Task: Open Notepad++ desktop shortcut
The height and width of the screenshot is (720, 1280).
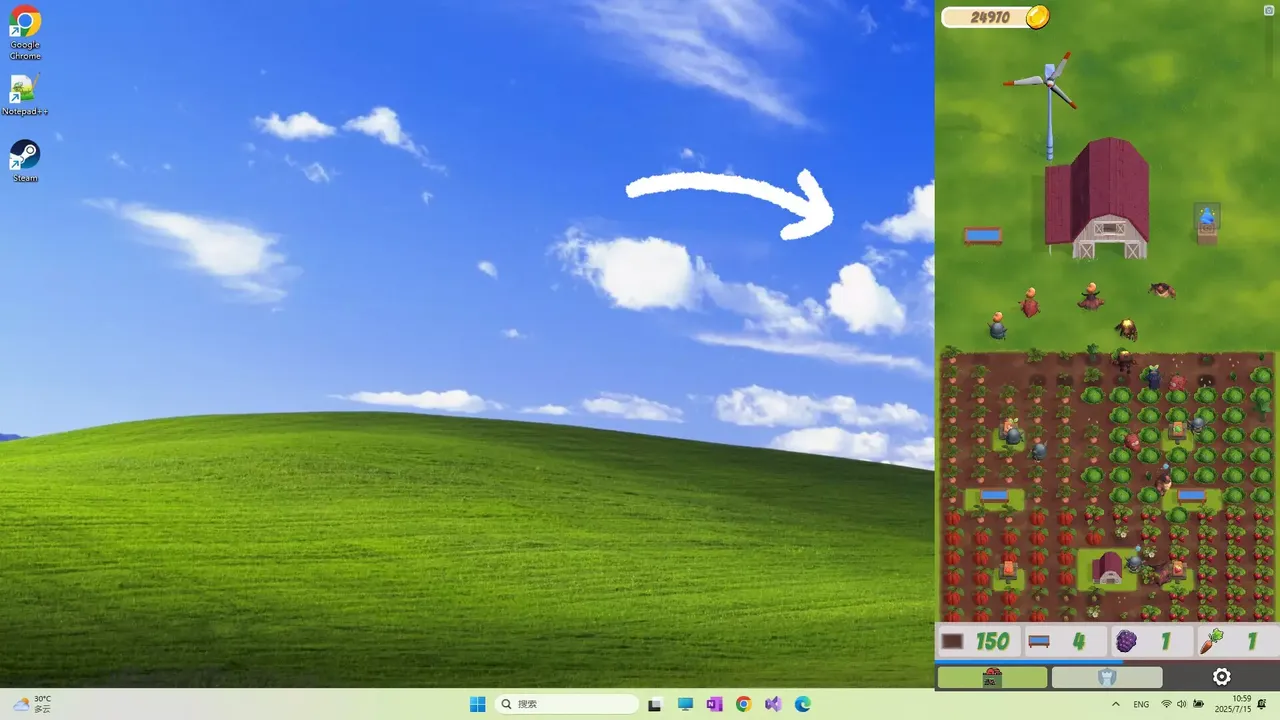Action: click(25, 95)
